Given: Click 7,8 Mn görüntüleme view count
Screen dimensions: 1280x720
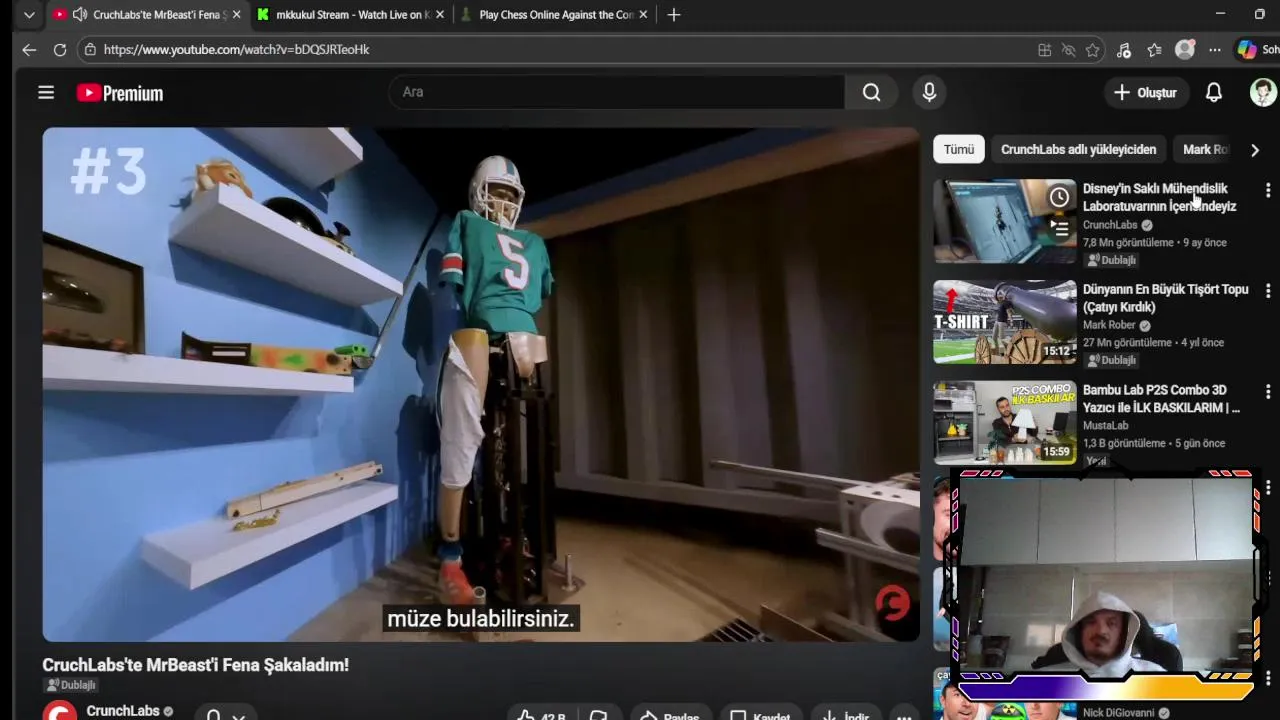Looking at the screenshot, I should pos(1128,242).
